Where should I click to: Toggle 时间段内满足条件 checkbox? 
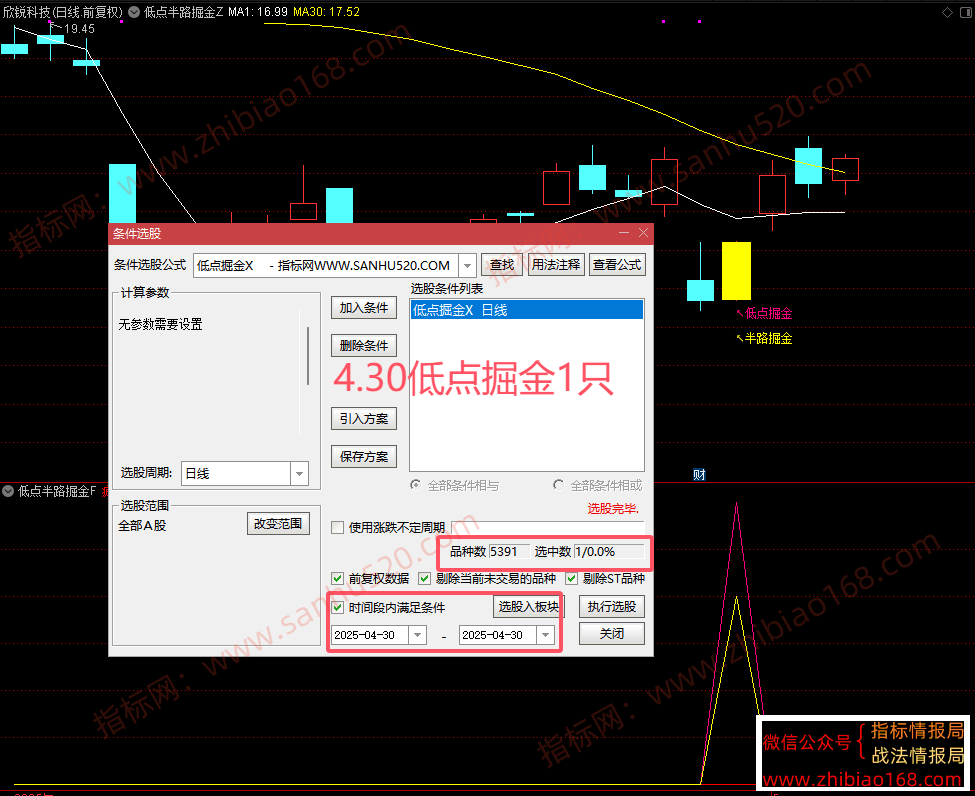[x=338, y=608]
